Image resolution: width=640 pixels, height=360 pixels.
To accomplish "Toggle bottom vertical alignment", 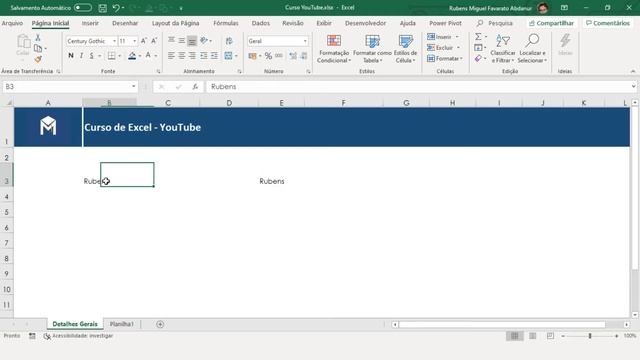I will (192, 41).
